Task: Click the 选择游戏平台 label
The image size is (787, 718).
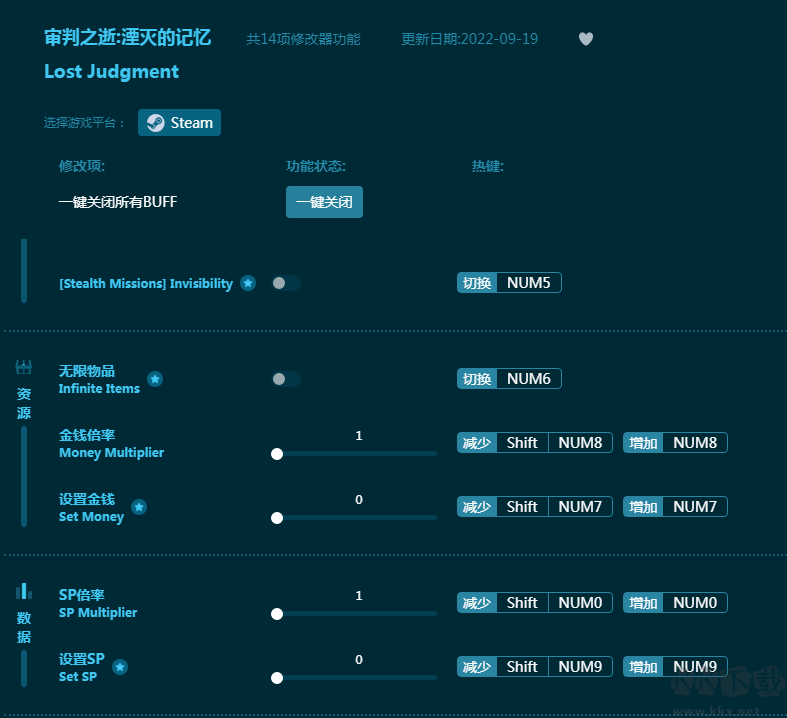Action: point(84,123)
